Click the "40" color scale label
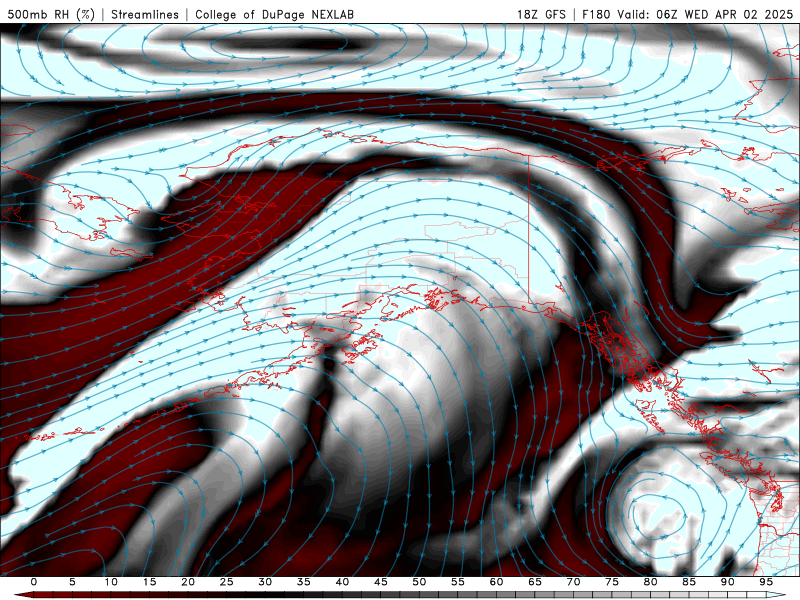This screenshot has width=800, height=600. [x=342, y=582]
